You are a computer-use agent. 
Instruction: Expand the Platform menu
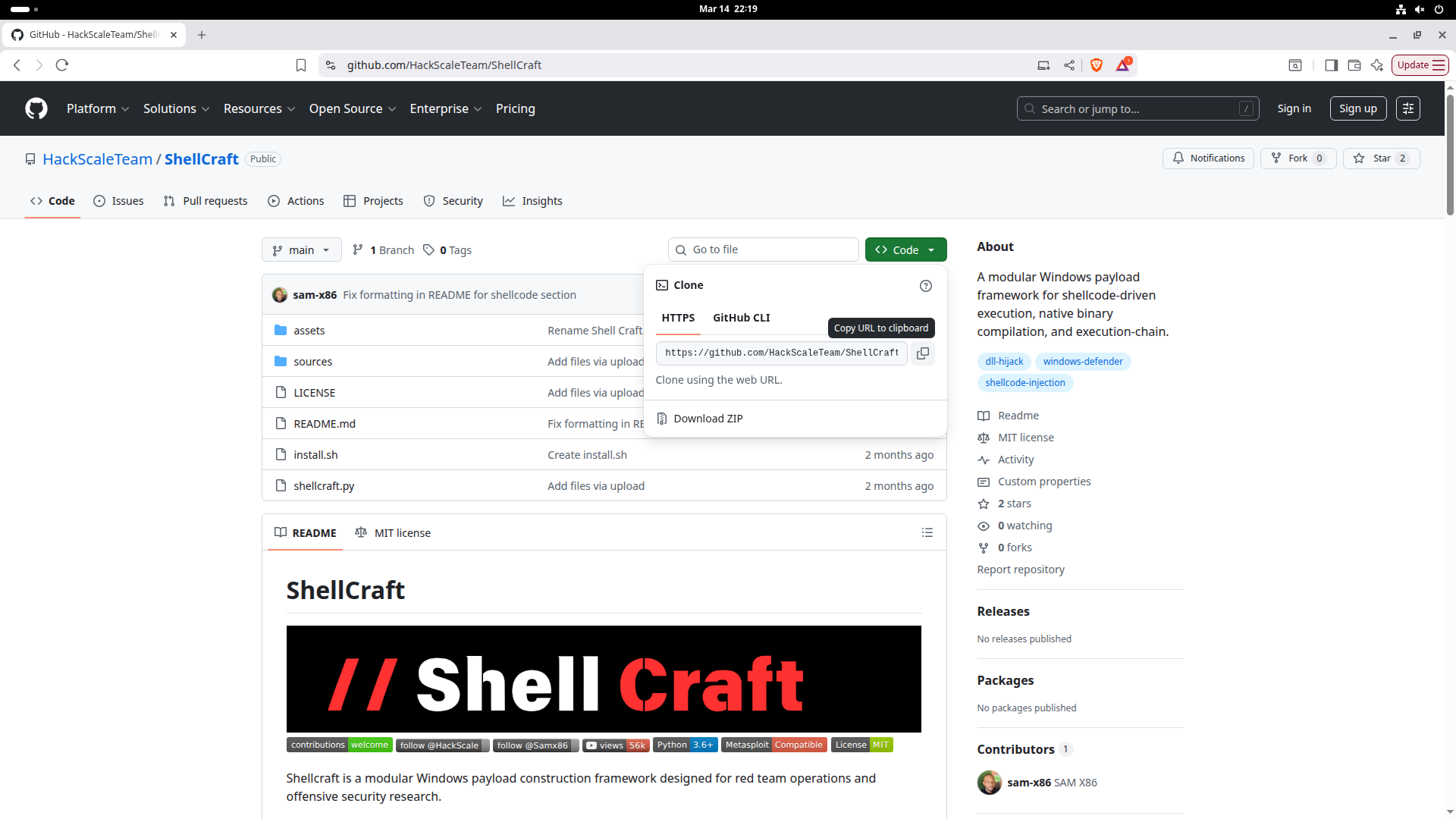(98, 108)
